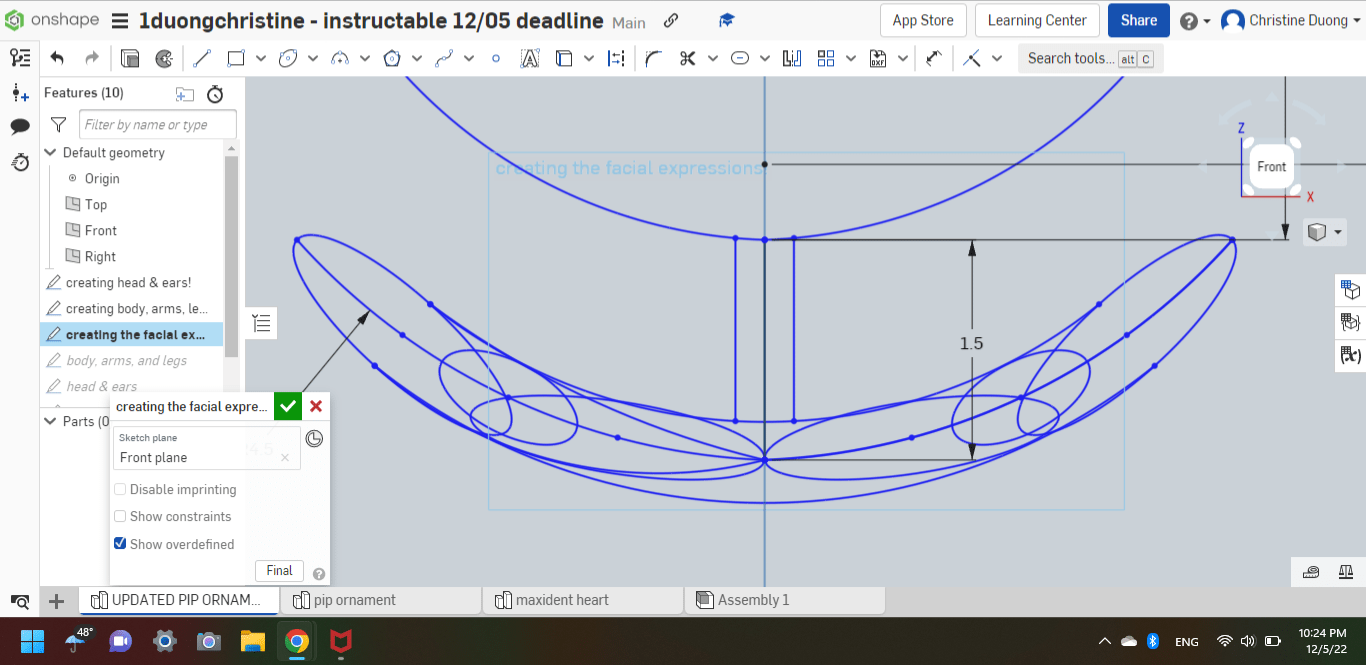Viewport: 1366px width, 665px height.
Task: Open the Polygon tool dropdown arrow
Action: pos(417,58)
